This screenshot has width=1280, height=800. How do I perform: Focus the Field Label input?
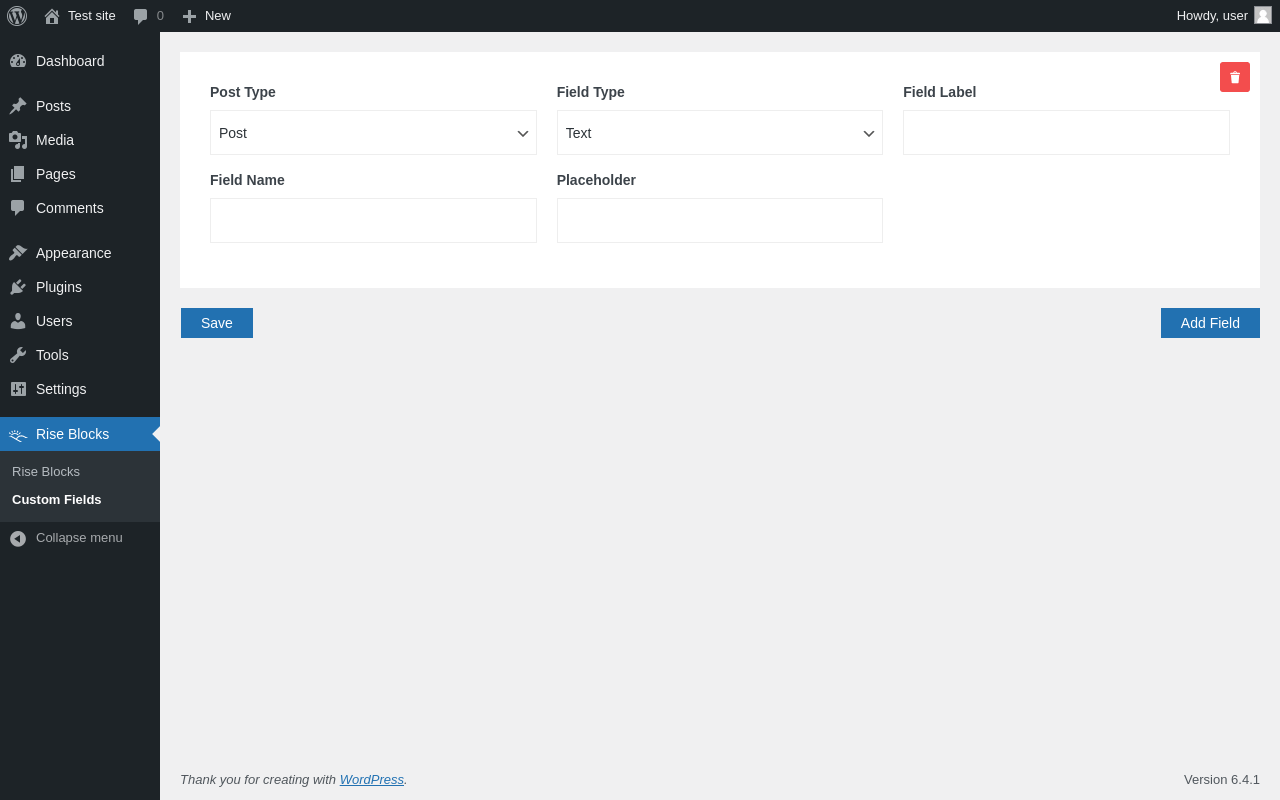(1066, 133)
